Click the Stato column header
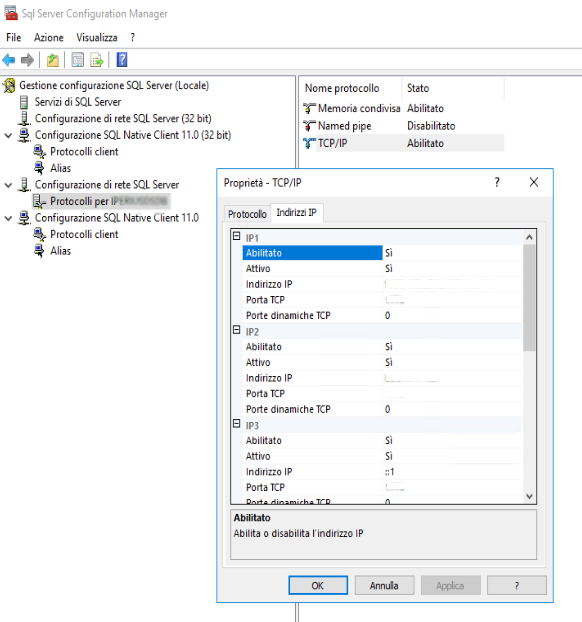582x622 pixels. click(x=453, y=88)
